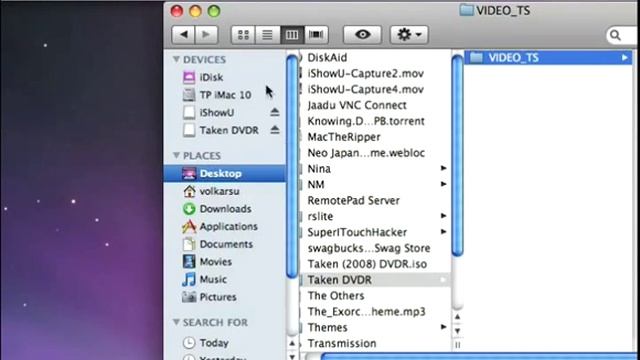640x360 pixels.
Task: Click file column scroll down arrow
Action: [x=458, y=331]
